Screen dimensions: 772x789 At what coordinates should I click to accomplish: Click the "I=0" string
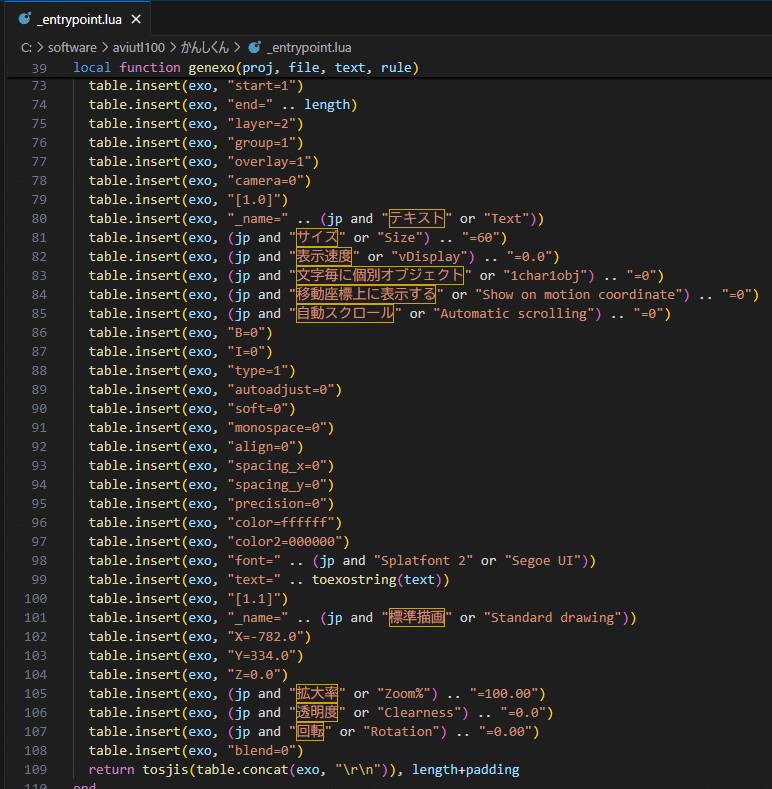[x=246, y=352]
